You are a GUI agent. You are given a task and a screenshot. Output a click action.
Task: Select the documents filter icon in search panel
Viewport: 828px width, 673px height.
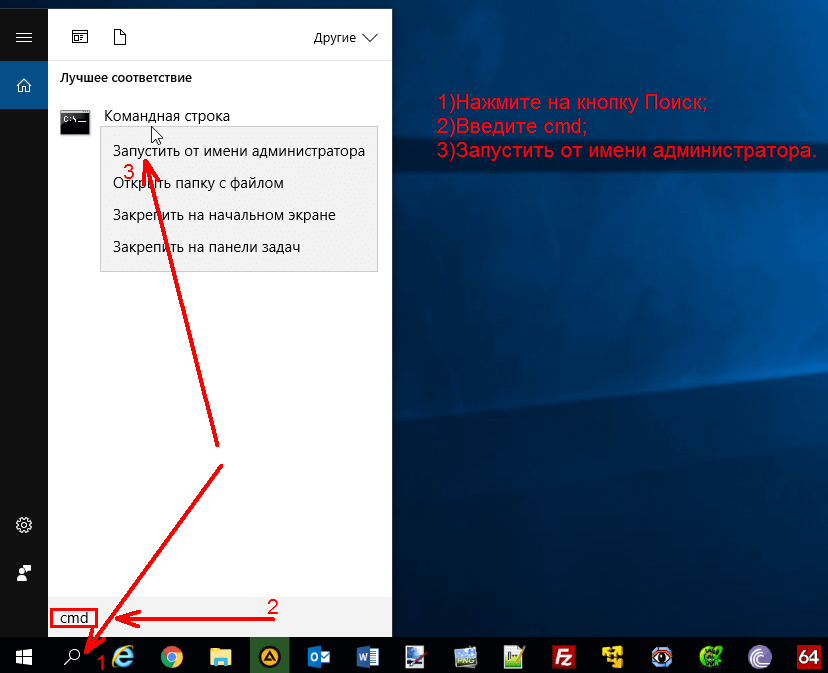click(120, 38)
